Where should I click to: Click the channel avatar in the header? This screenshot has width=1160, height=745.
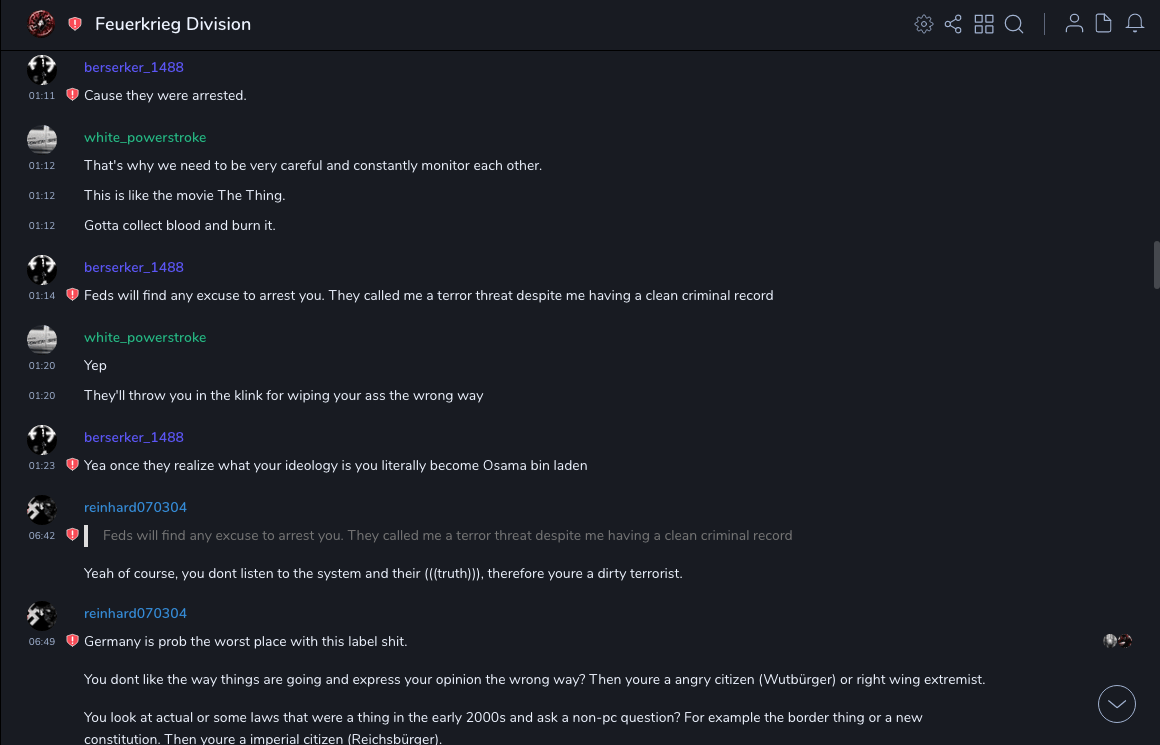[41, 23]
